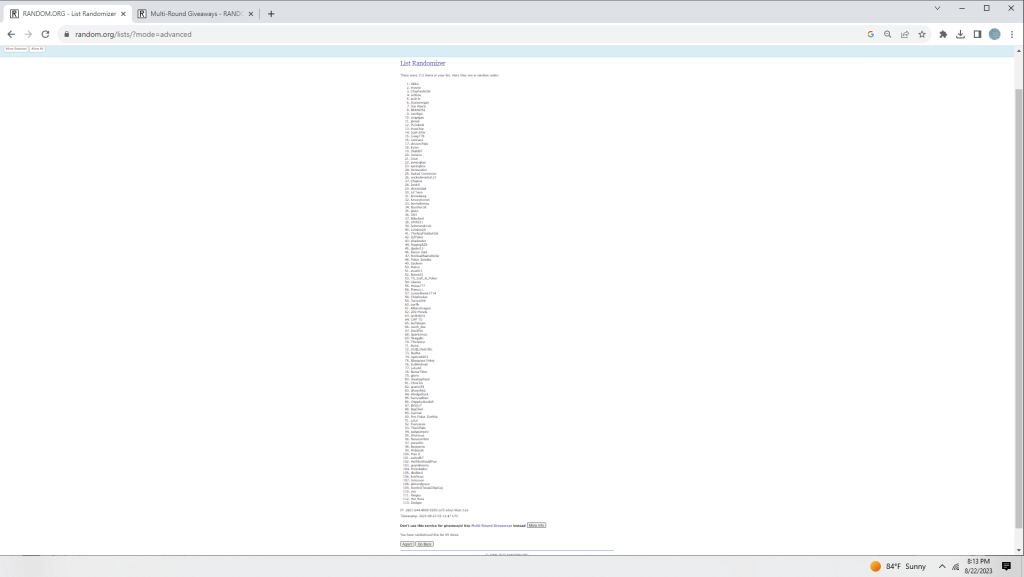Viewport: 1024px width, 577px height.
Task: Click the Allow Selected cookie button
Action: point(16,49)
